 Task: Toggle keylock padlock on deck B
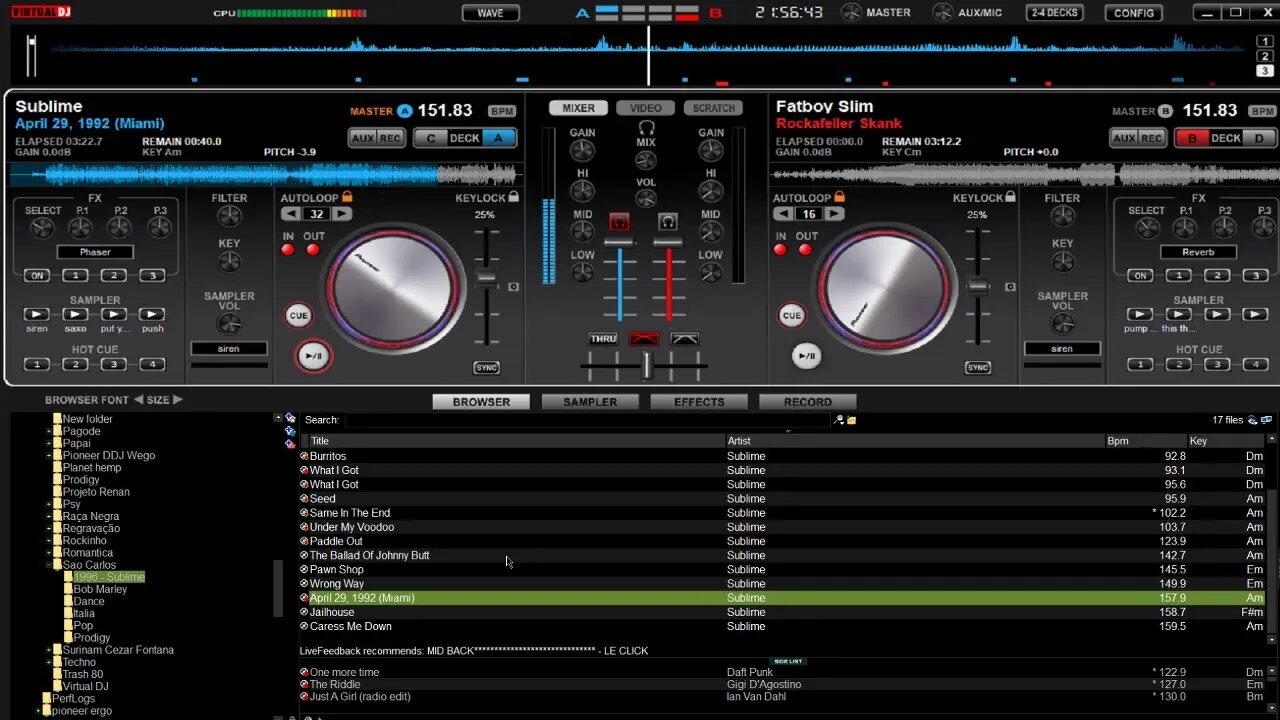coord(1010,198)
